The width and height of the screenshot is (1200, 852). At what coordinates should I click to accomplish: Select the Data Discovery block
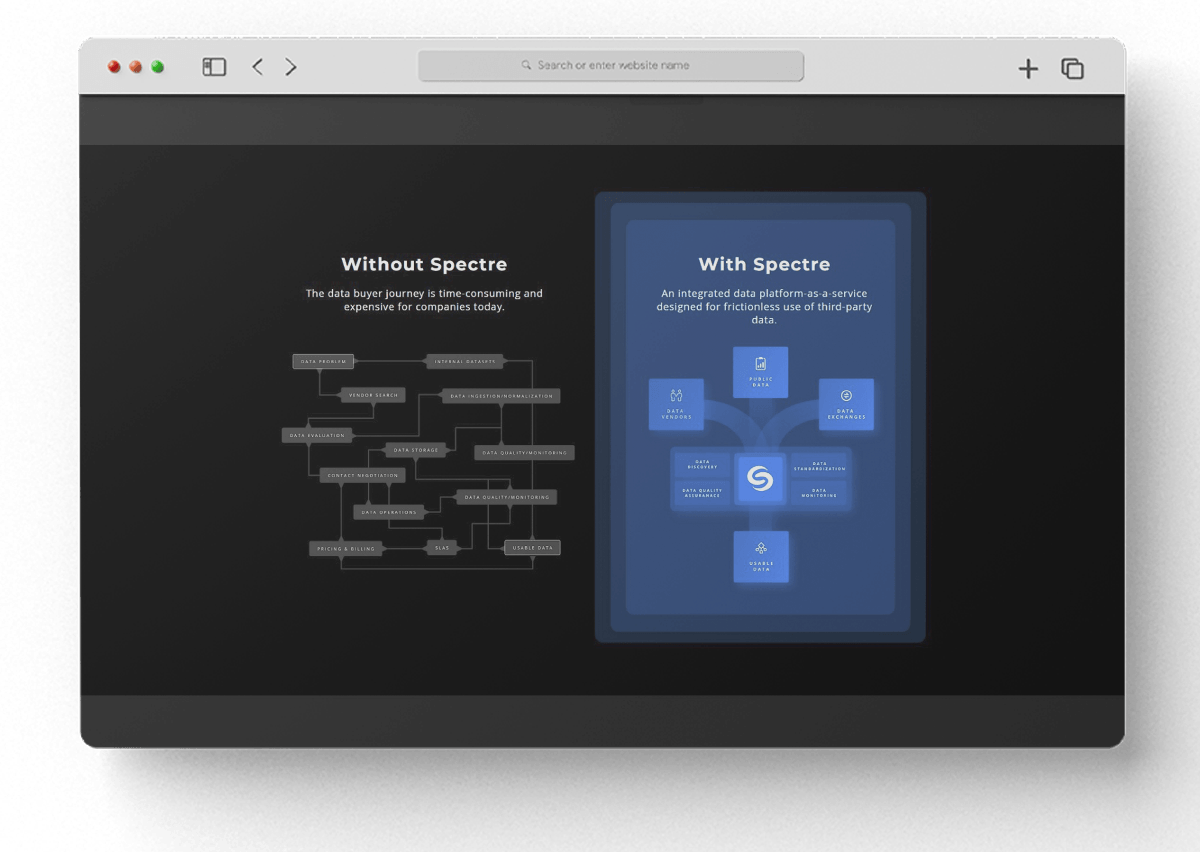702,465
